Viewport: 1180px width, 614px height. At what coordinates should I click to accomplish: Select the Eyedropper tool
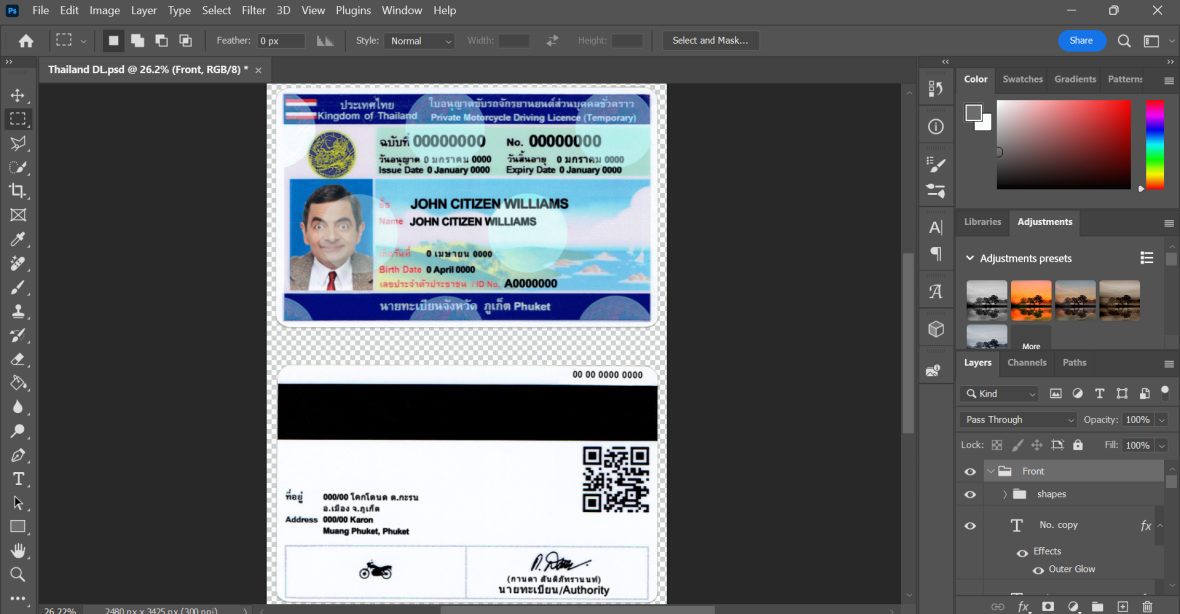(x=18, y=239)
